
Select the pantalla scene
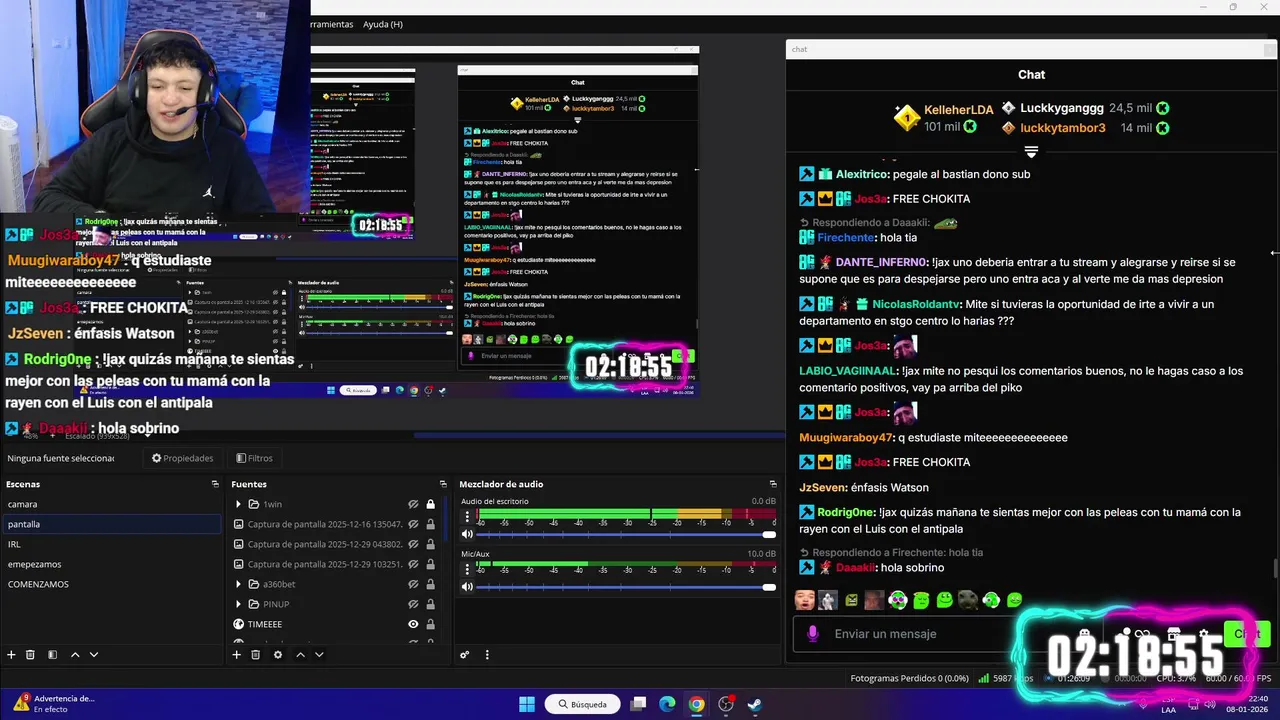click(110, 524)
